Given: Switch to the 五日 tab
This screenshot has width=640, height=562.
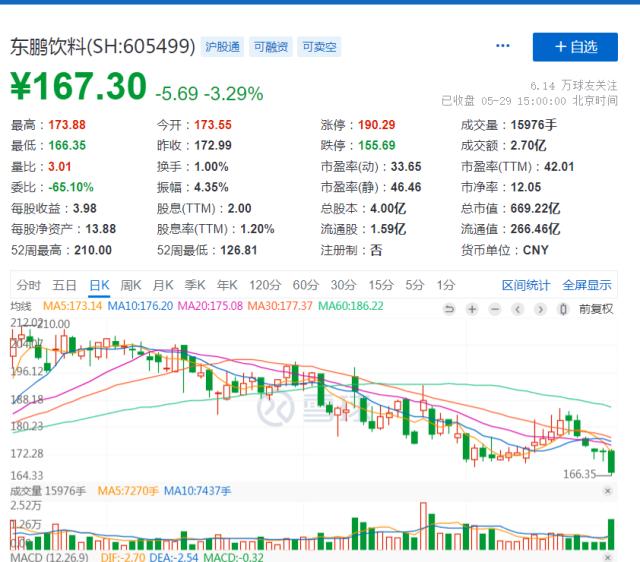Looking at the screenshot, I should (64, 285).
